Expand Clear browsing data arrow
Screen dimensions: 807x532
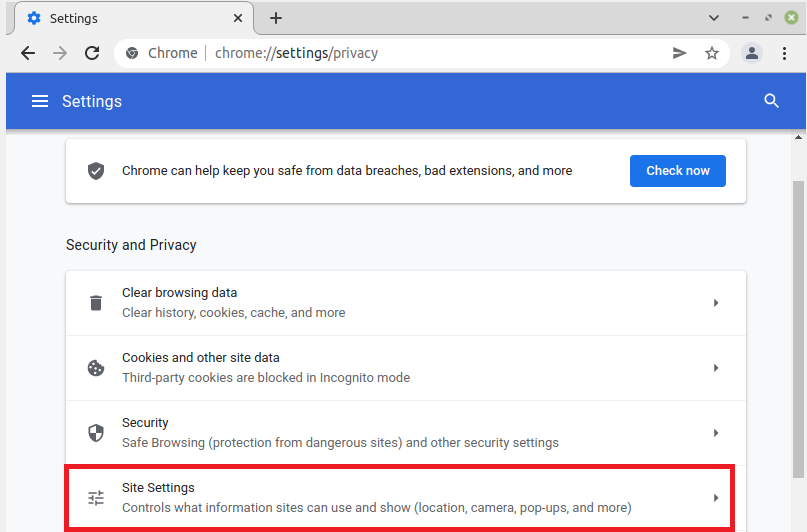click(x=715, y=303)
